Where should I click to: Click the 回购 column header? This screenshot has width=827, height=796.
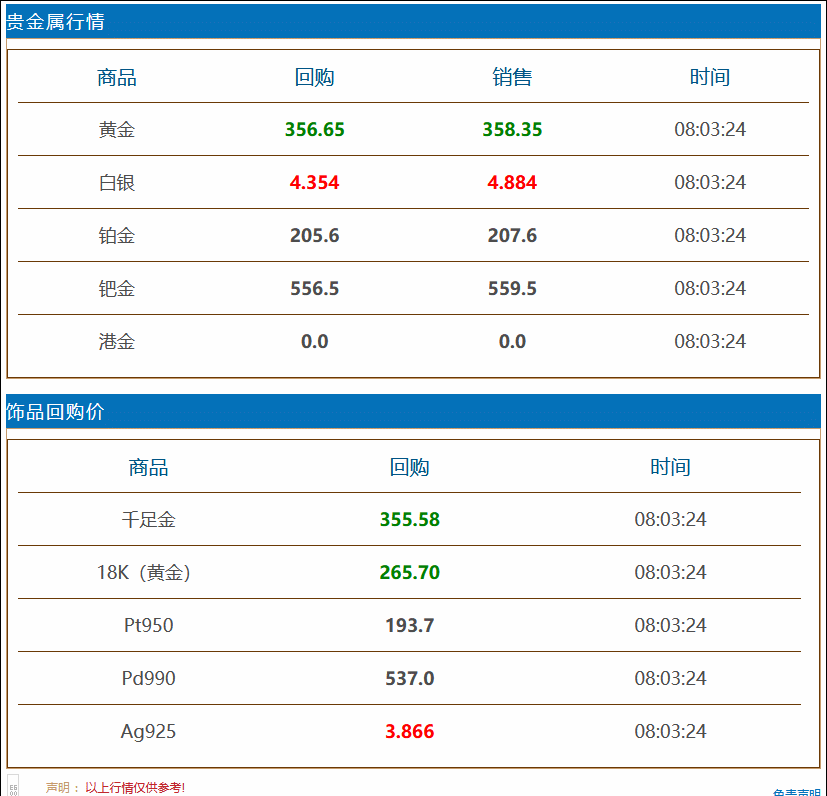[x=314, y=77]
